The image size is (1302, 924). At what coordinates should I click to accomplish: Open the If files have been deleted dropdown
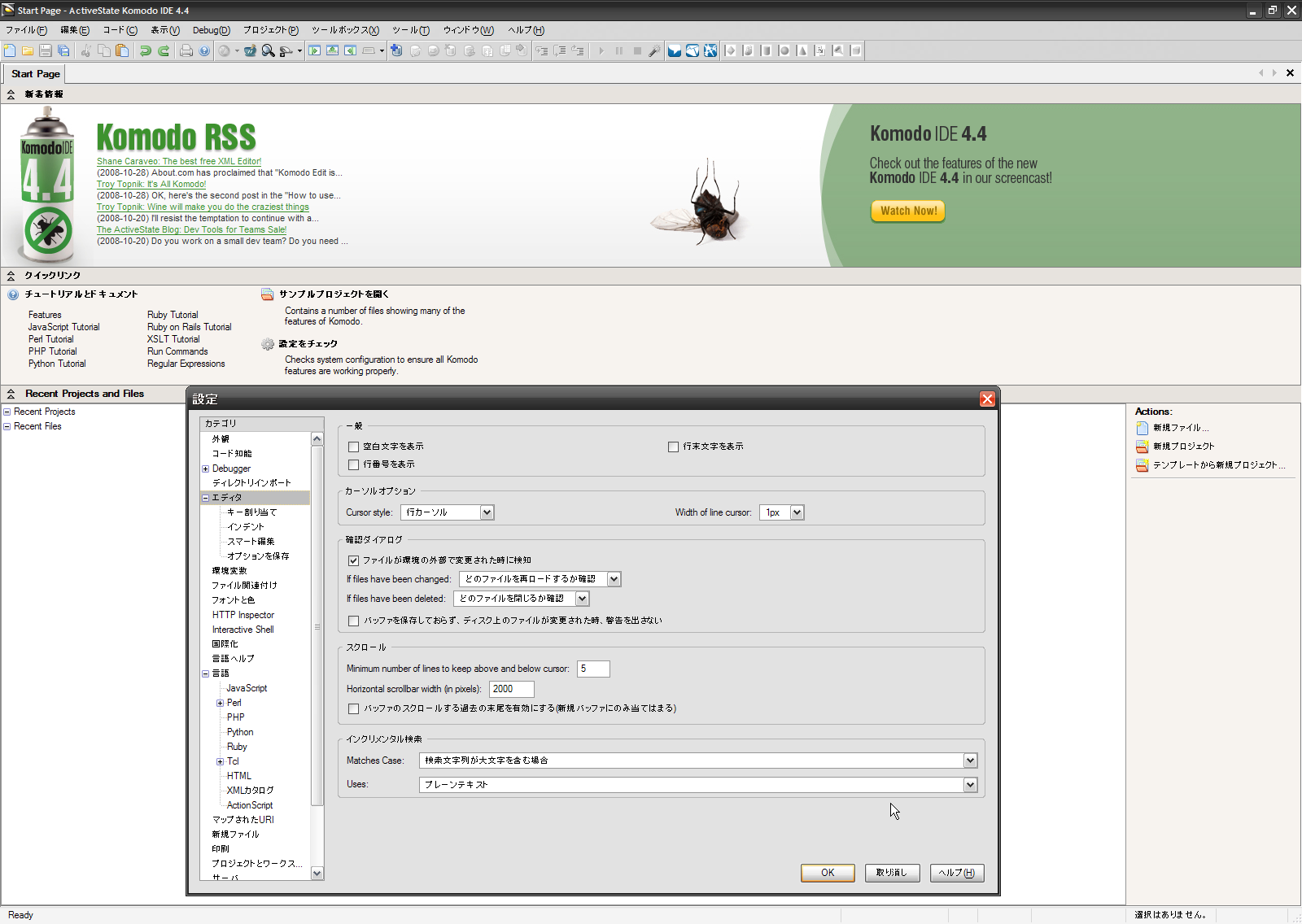(x=582, y=599)
